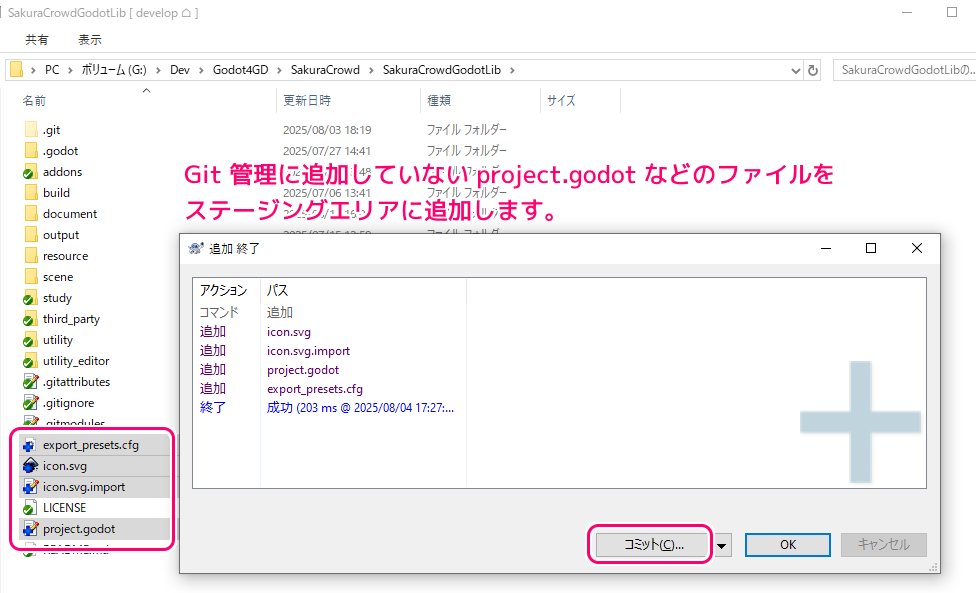Sort files by 更新日時 column header
This screenshot has height=593, width=976.
(307, 101)
